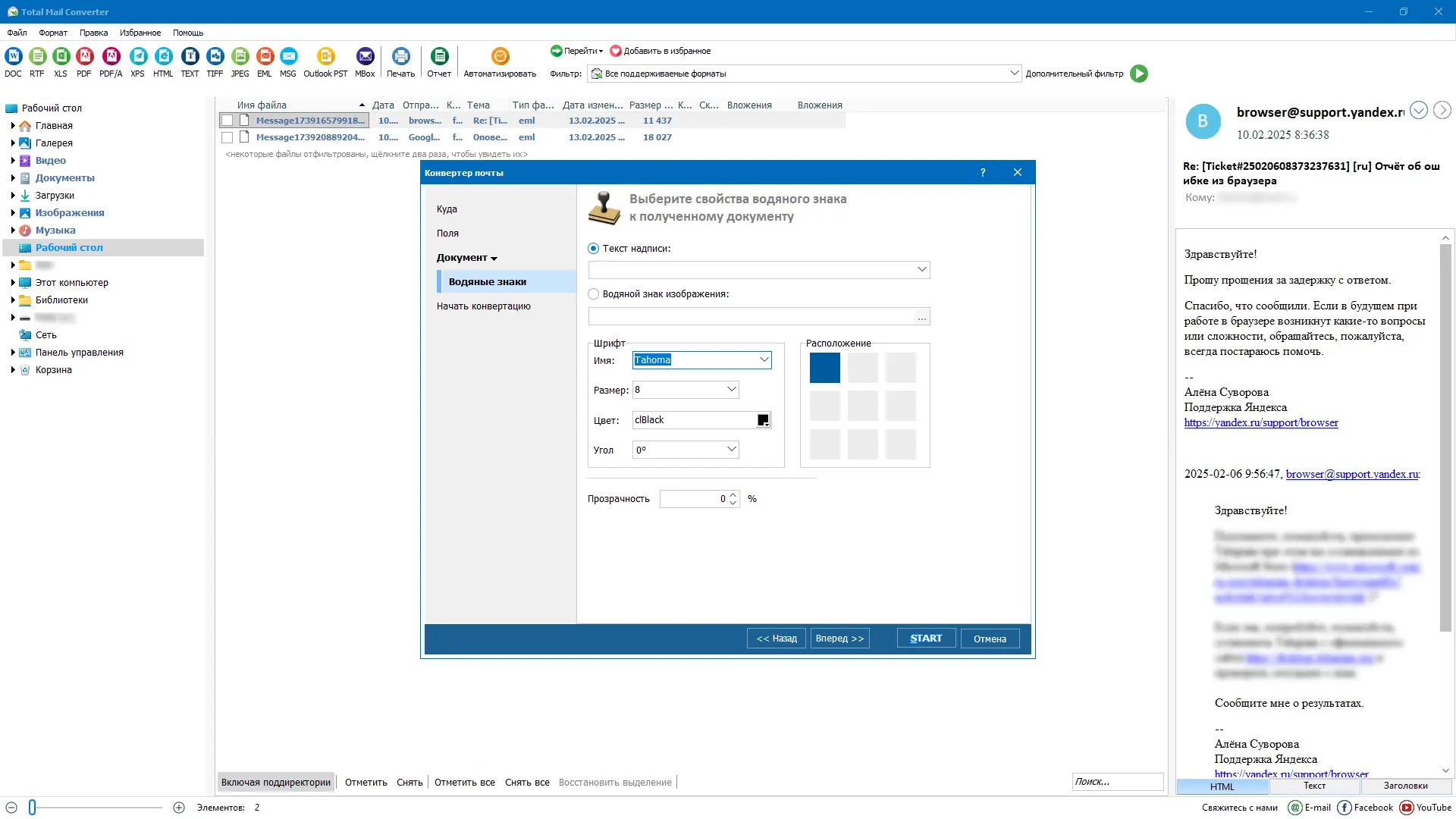This screenshot has height=819, width=1456.
Task: Check the second Message file checkbox
Action: 227,137
